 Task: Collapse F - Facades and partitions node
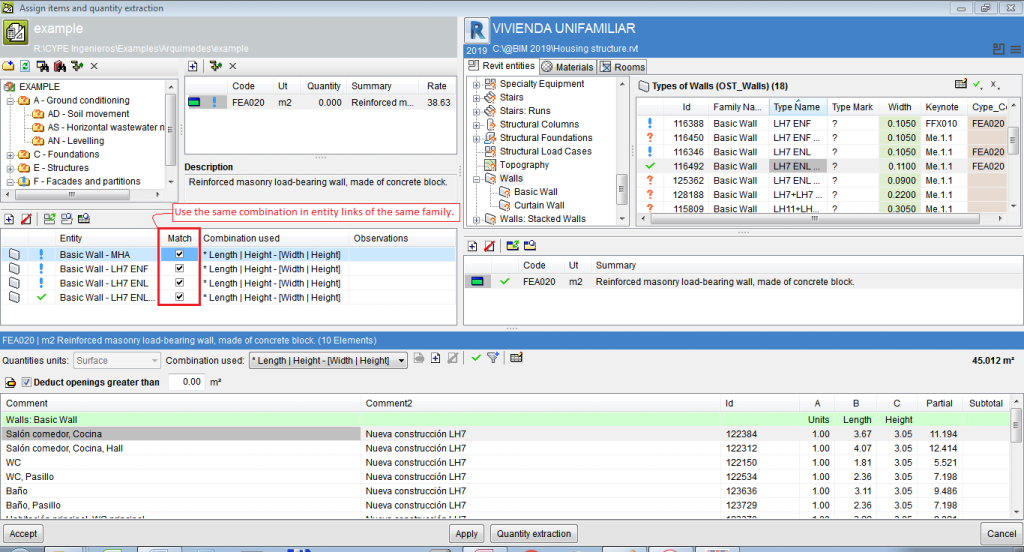pyautogui.click(x=10, y=182)
